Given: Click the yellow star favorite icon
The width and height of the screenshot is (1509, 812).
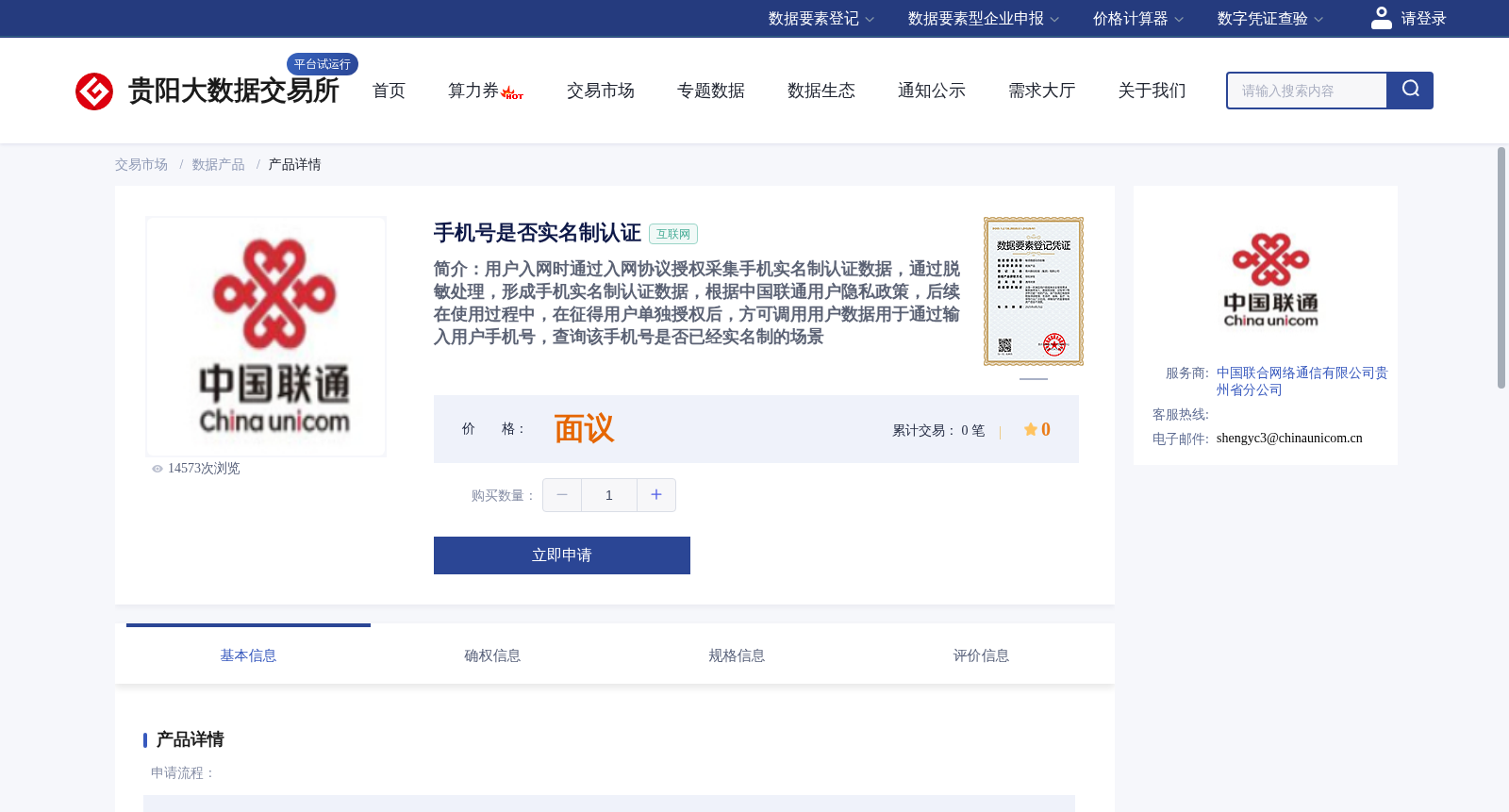Looking at the screenshot, I should tap(1031, 429).
